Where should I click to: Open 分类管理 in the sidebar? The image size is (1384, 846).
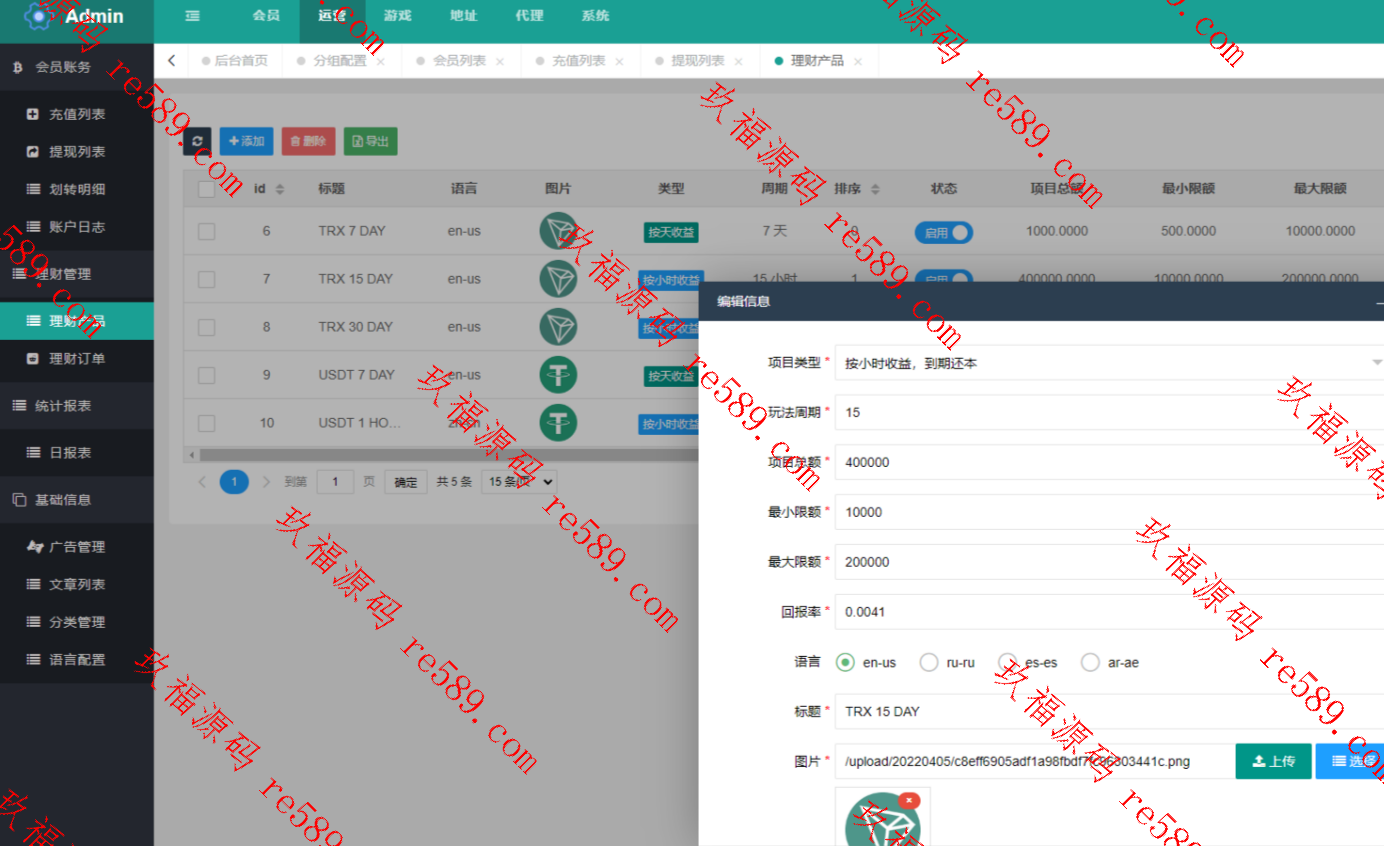[x=77, y=622]
